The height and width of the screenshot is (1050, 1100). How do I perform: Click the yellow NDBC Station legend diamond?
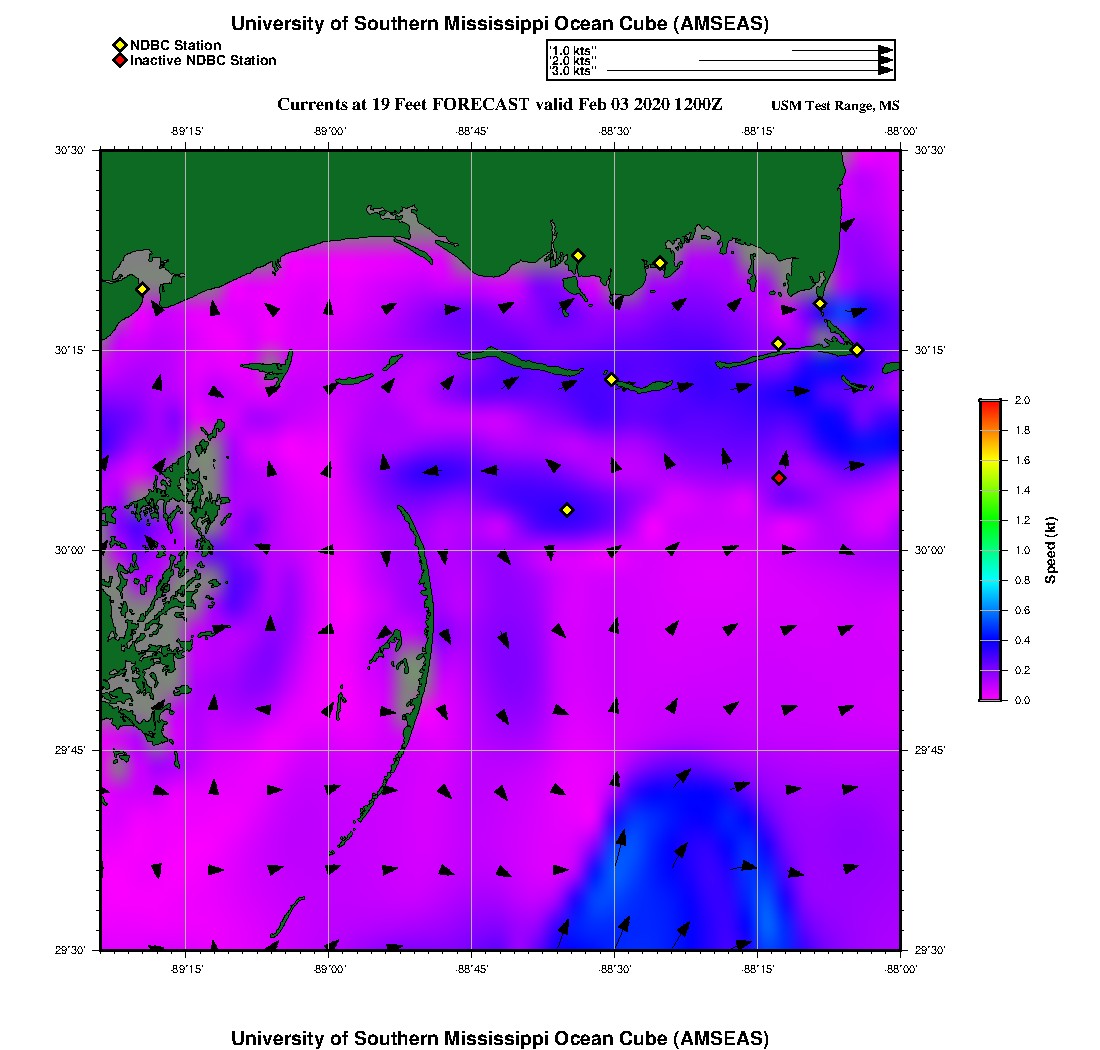(119, 45)
